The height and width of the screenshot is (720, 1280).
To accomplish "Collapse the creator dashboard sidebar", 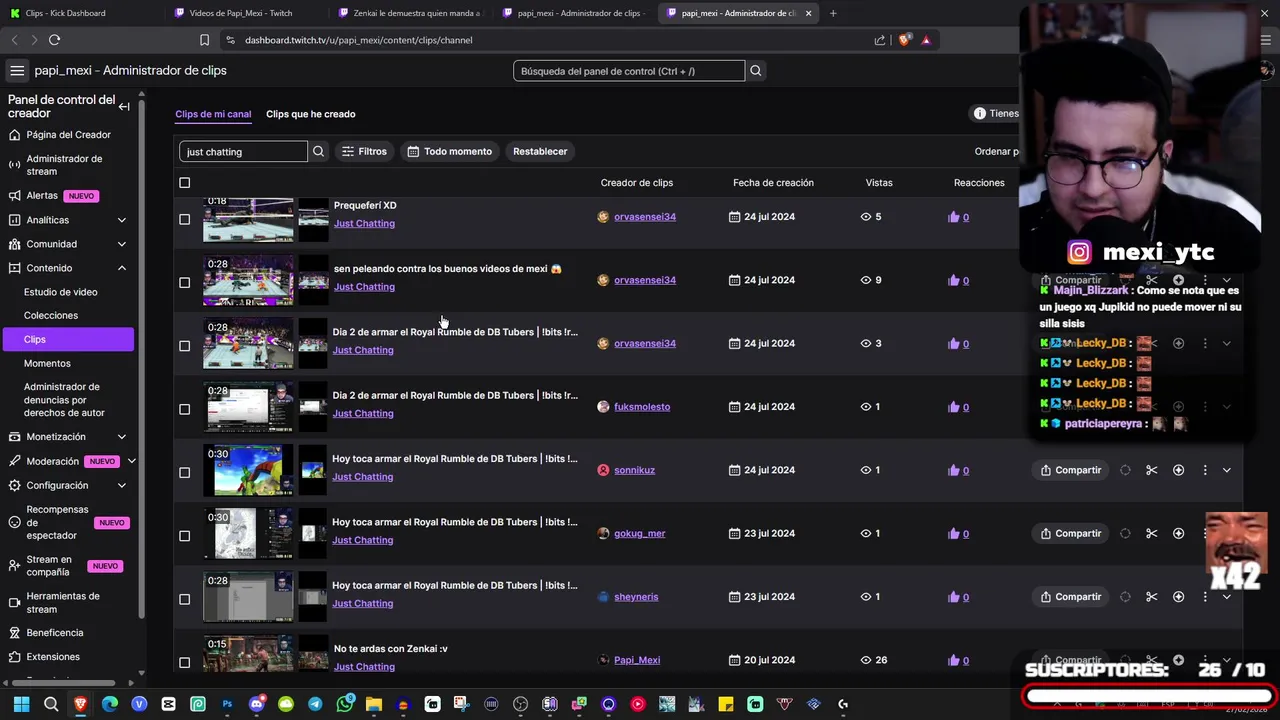I will pyautogui.click(x=124, y=106).
